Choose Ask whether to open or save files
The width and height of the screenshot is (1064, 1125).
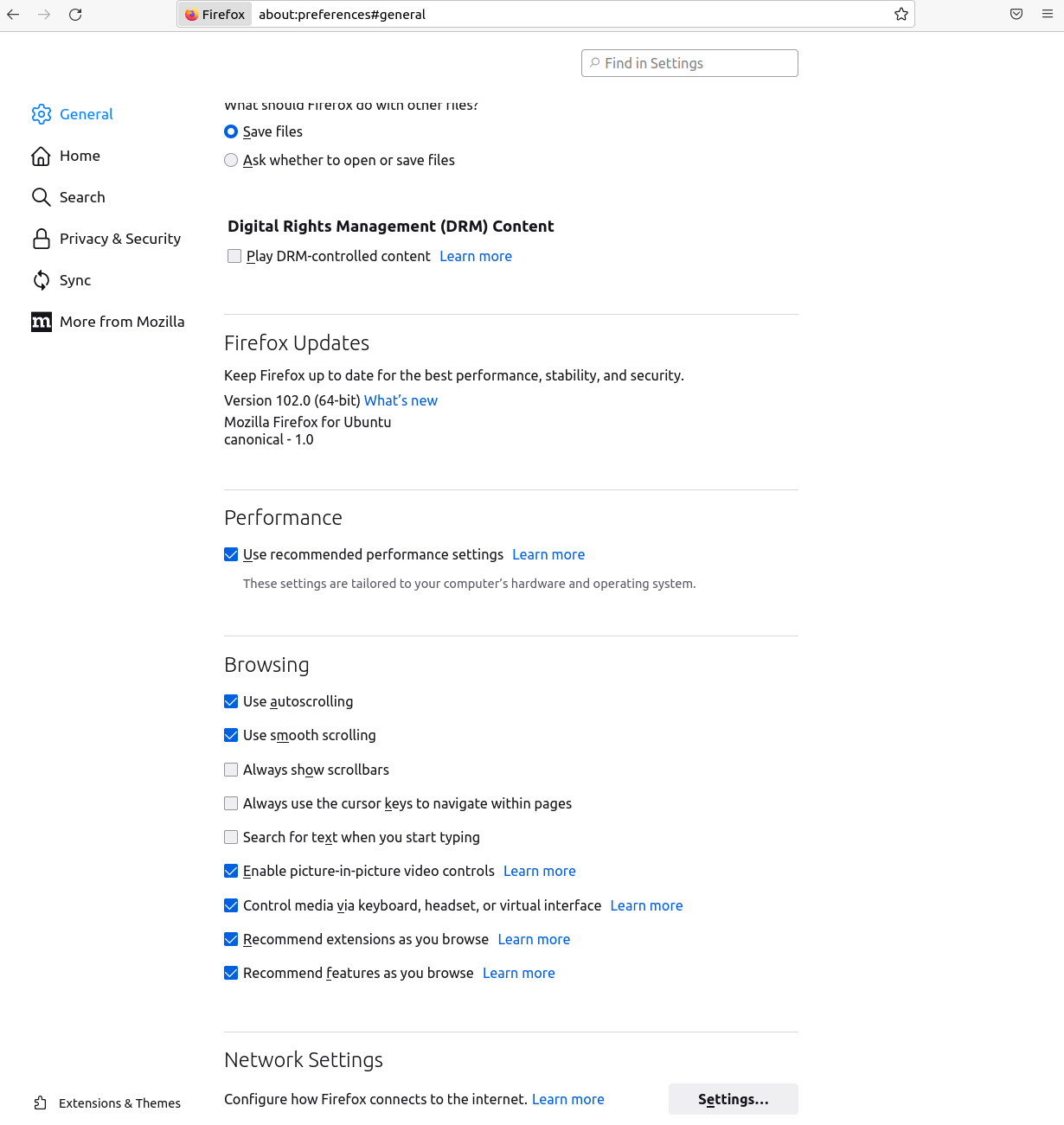(231, 160)
